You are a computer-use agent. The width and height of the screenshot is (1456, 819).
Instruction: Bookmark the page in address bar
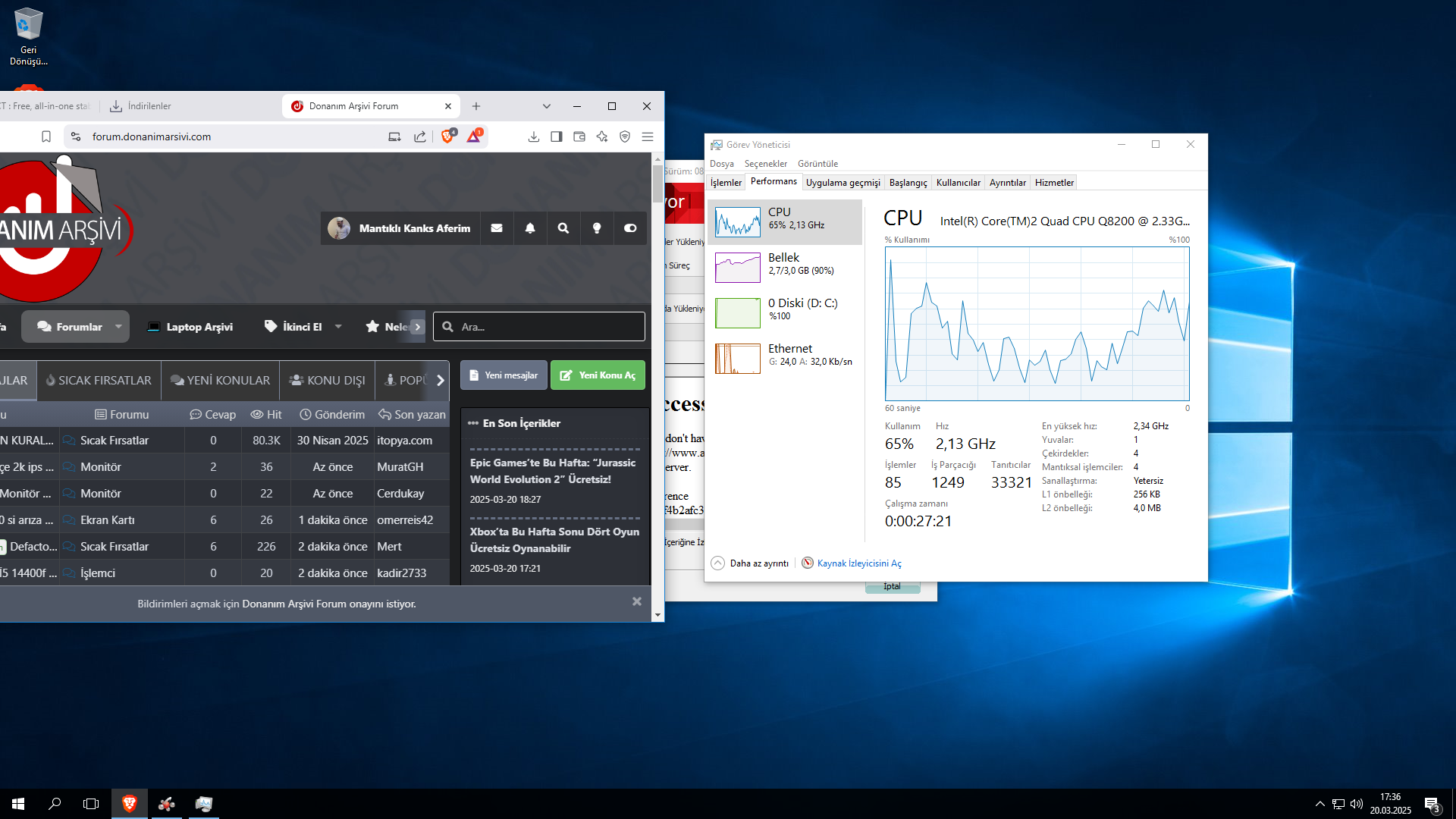click(x=46, y=136)
